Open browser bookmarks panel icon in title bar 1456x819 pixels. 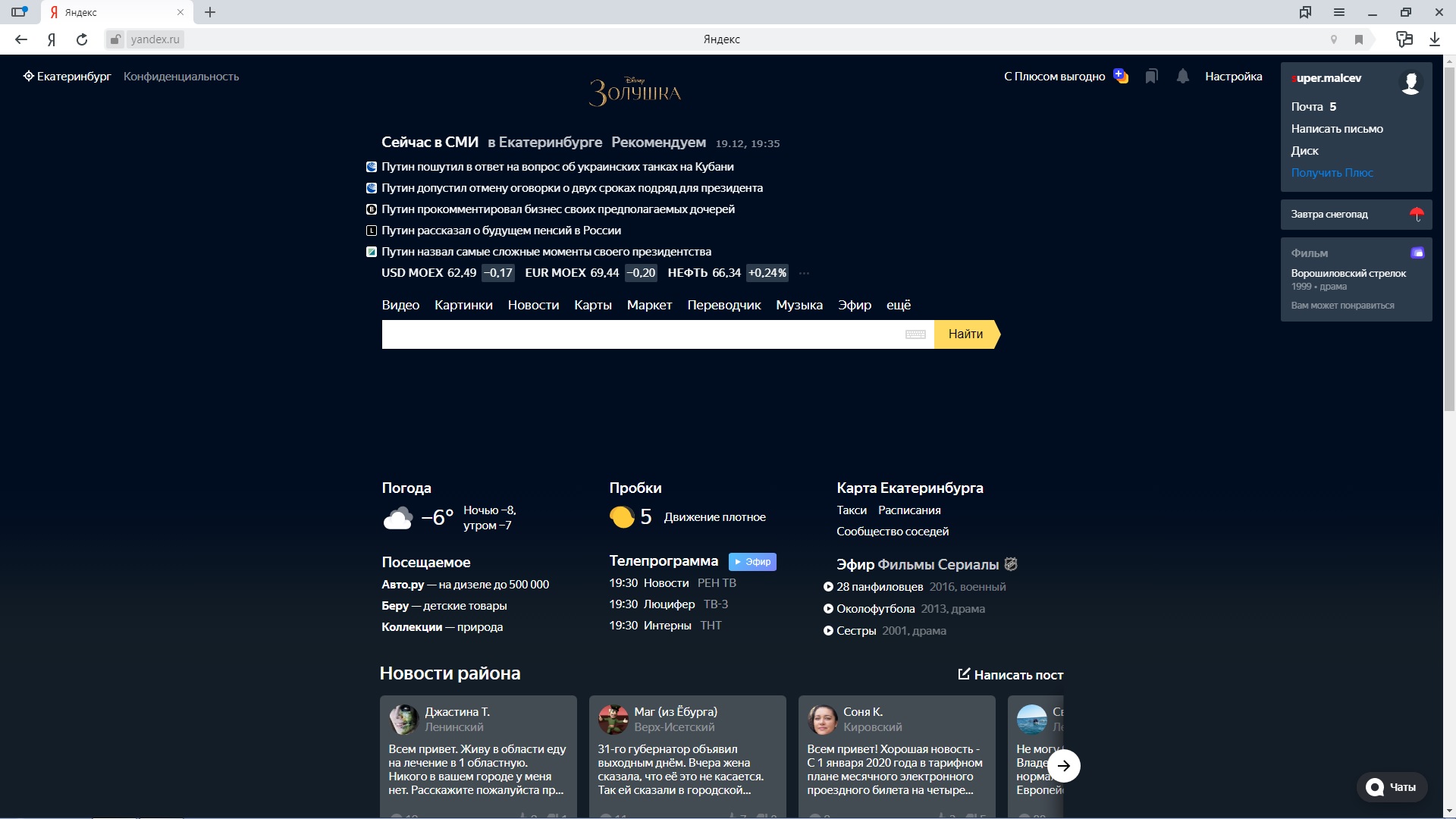(x=1305, y=12)
